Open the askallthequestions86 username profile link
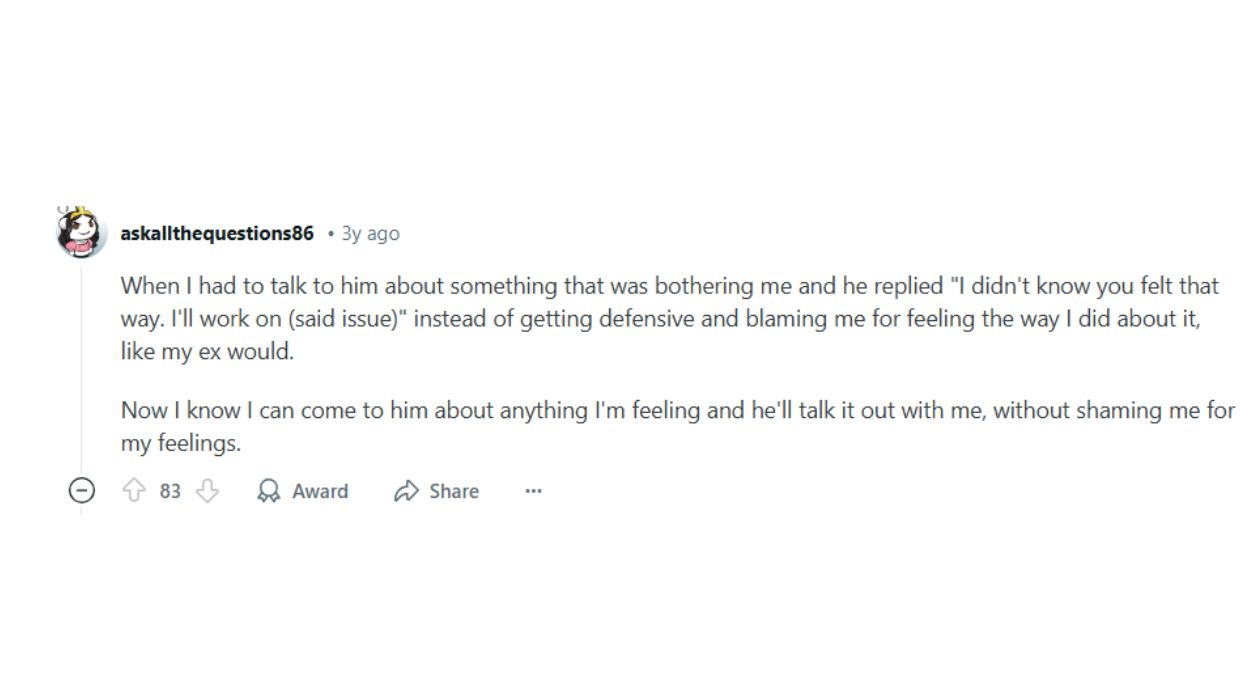Viewport: 1250px width, 700px height. click(217, 233)
